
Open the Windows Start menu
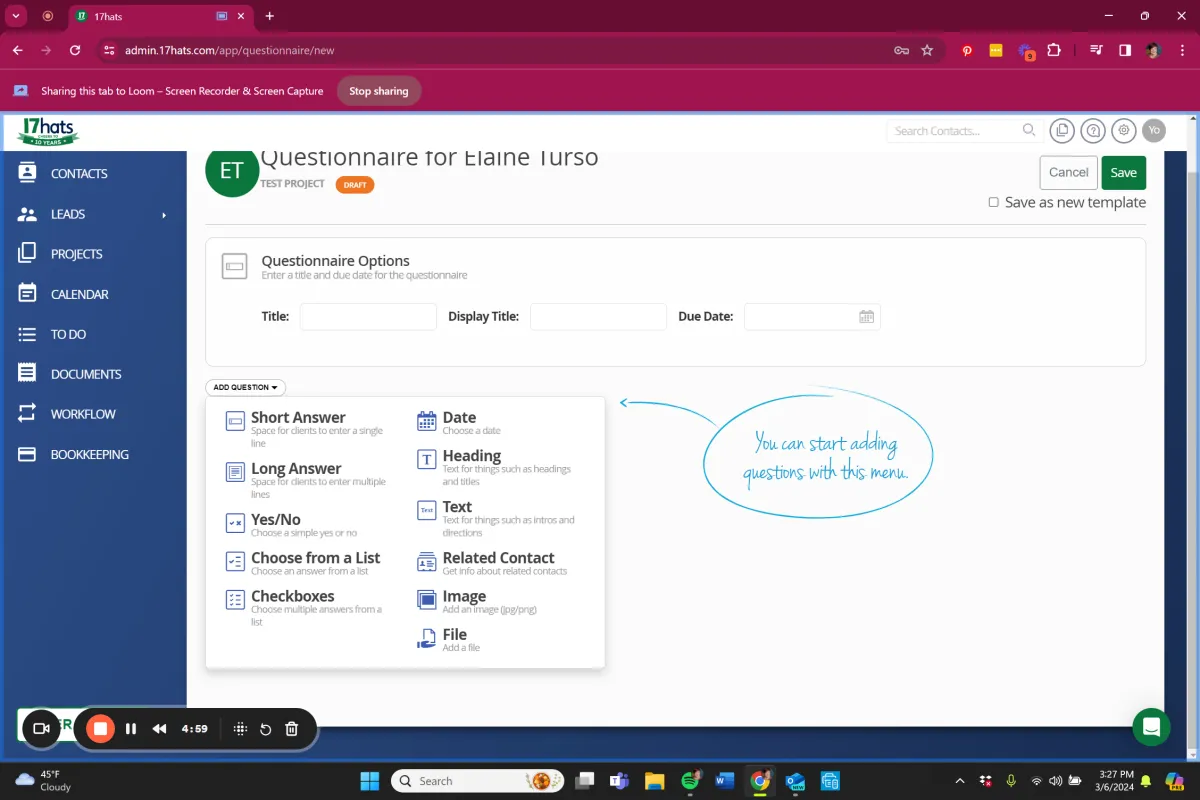(x=369, y=781)
